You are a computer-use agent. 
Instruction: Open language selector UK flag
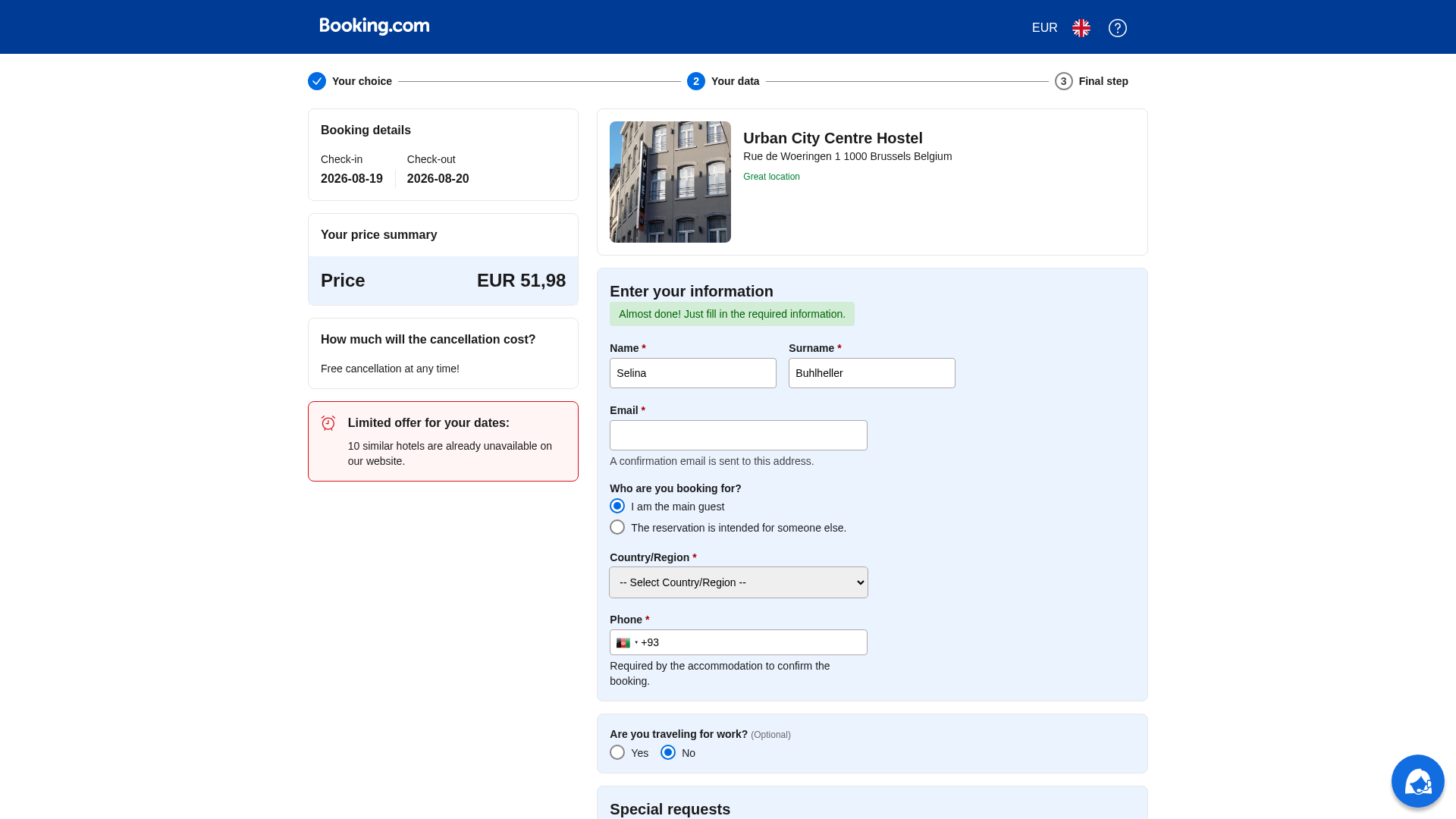[x=1081, y=28]
